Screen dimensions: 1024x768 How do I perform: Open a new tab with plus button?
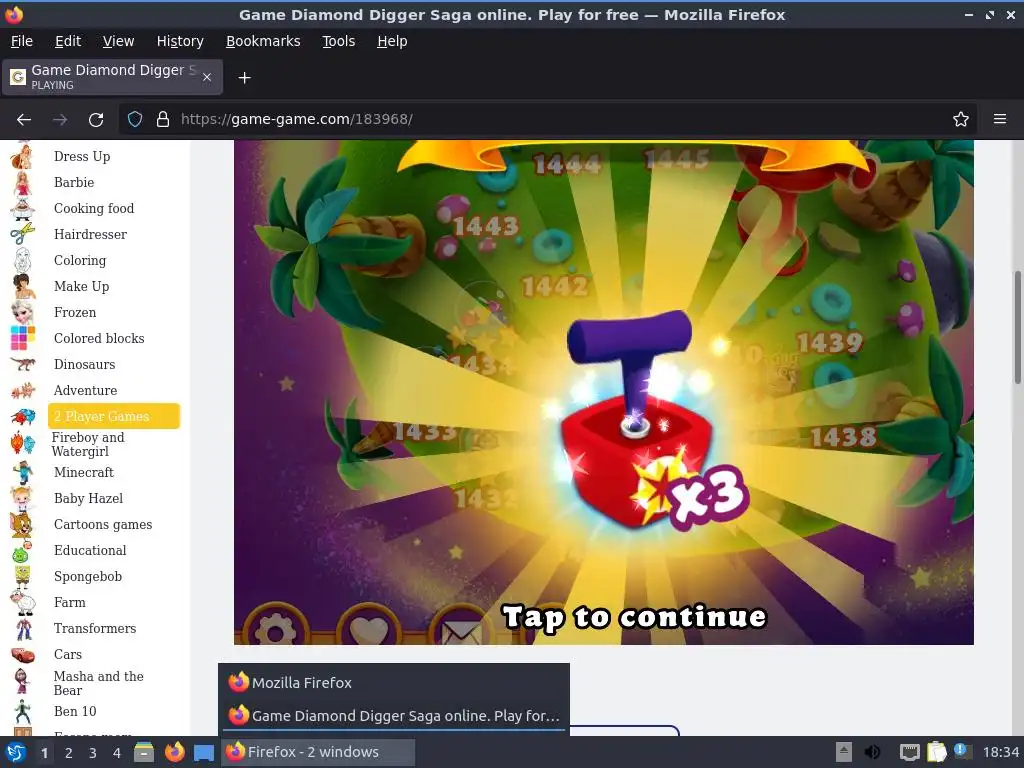coord(244,78)
